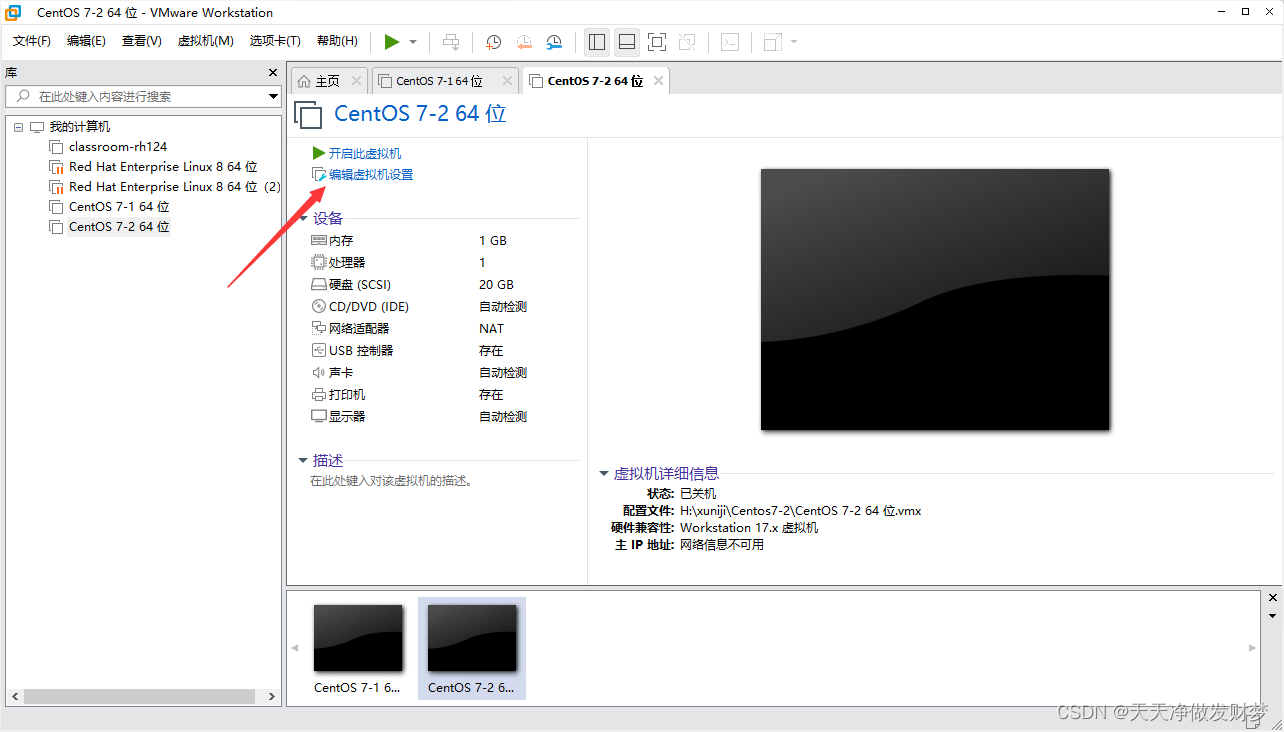This screenshot has width=1284, height=732.
Task: Collapse the 虚拟机详细信息 section
Action: tap(604, 473)
